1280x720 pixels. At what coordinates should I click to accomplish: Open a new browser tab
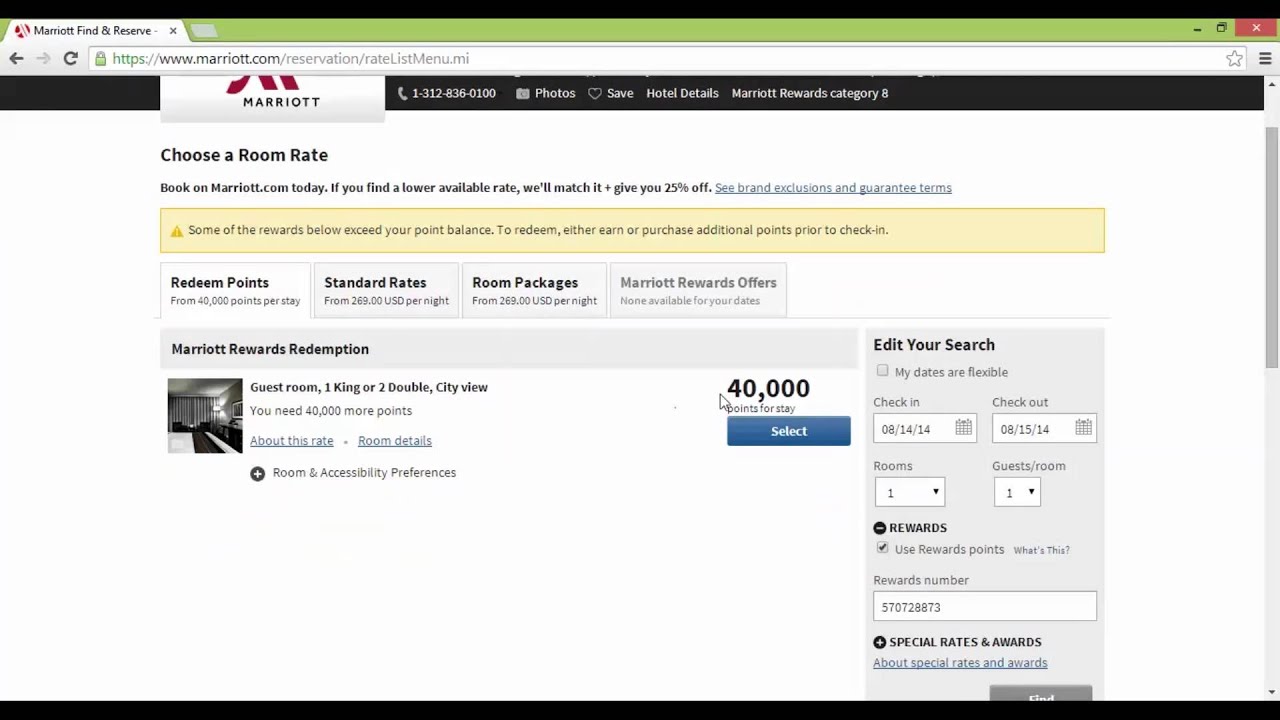point(203,31)
